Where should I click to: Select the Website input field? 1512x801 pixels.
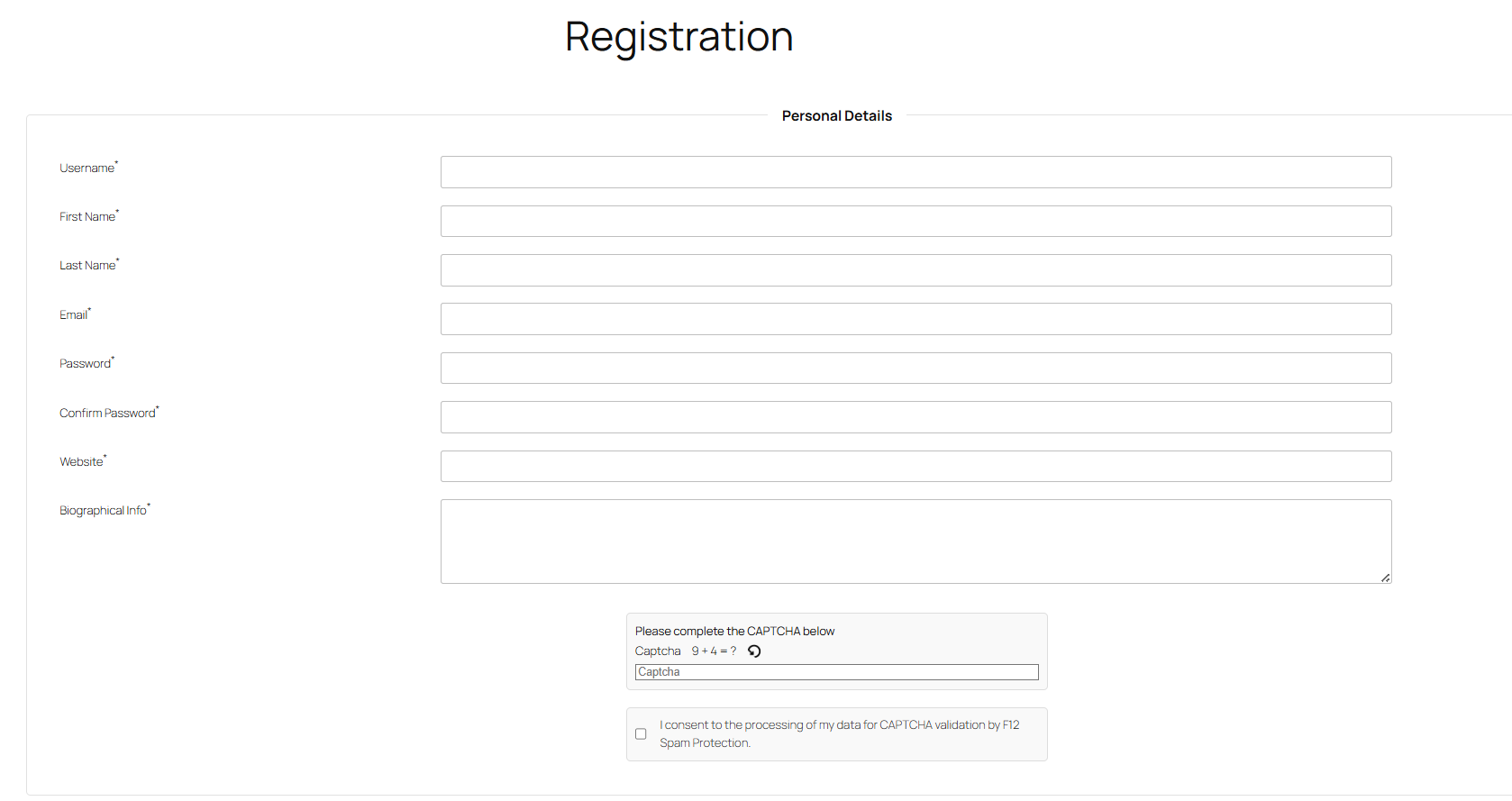click(x=915, y=467)
